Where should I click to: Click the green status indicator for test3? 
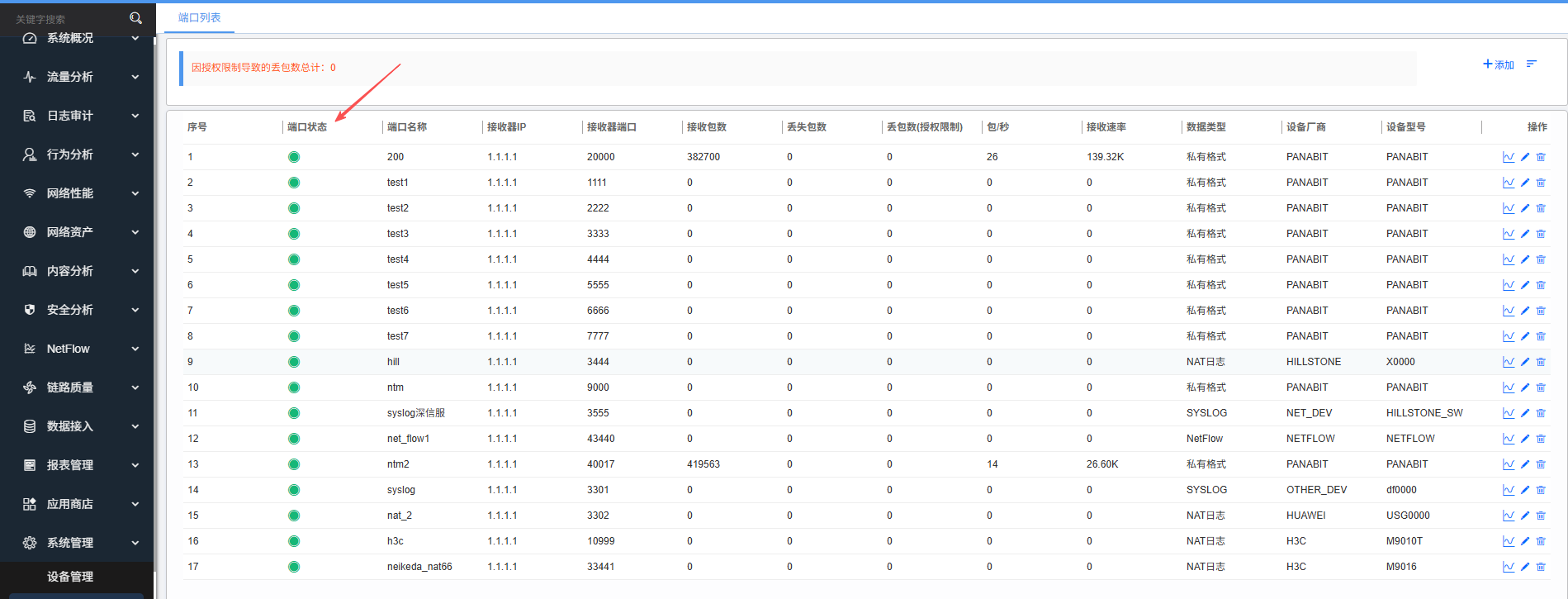tap(294, 234)
